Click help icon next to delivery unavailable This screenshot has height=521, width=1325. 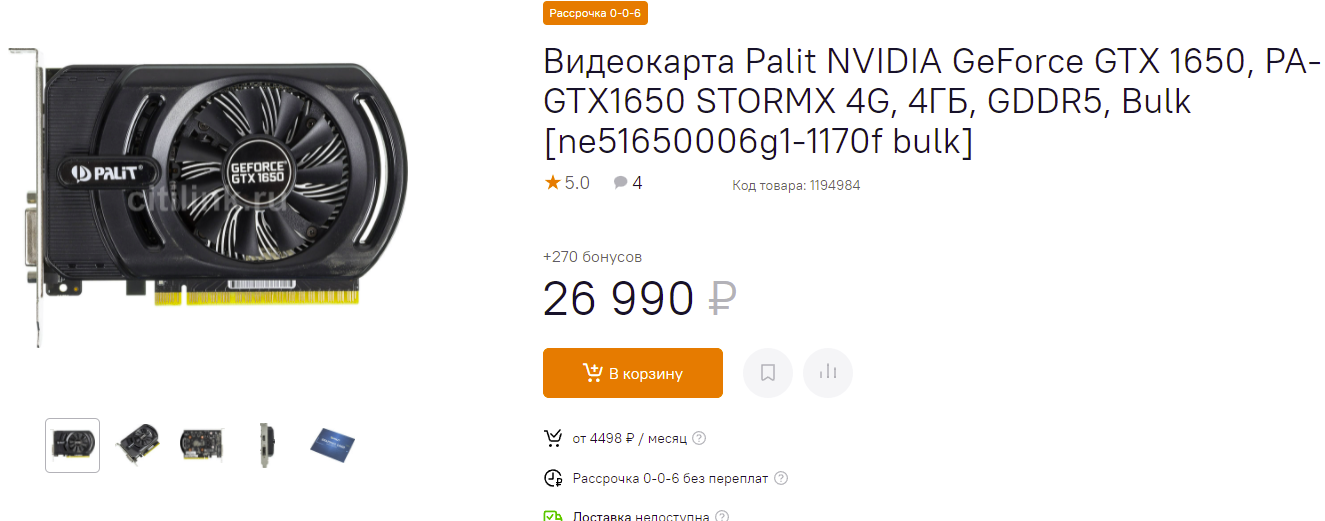tap(722, 517)
